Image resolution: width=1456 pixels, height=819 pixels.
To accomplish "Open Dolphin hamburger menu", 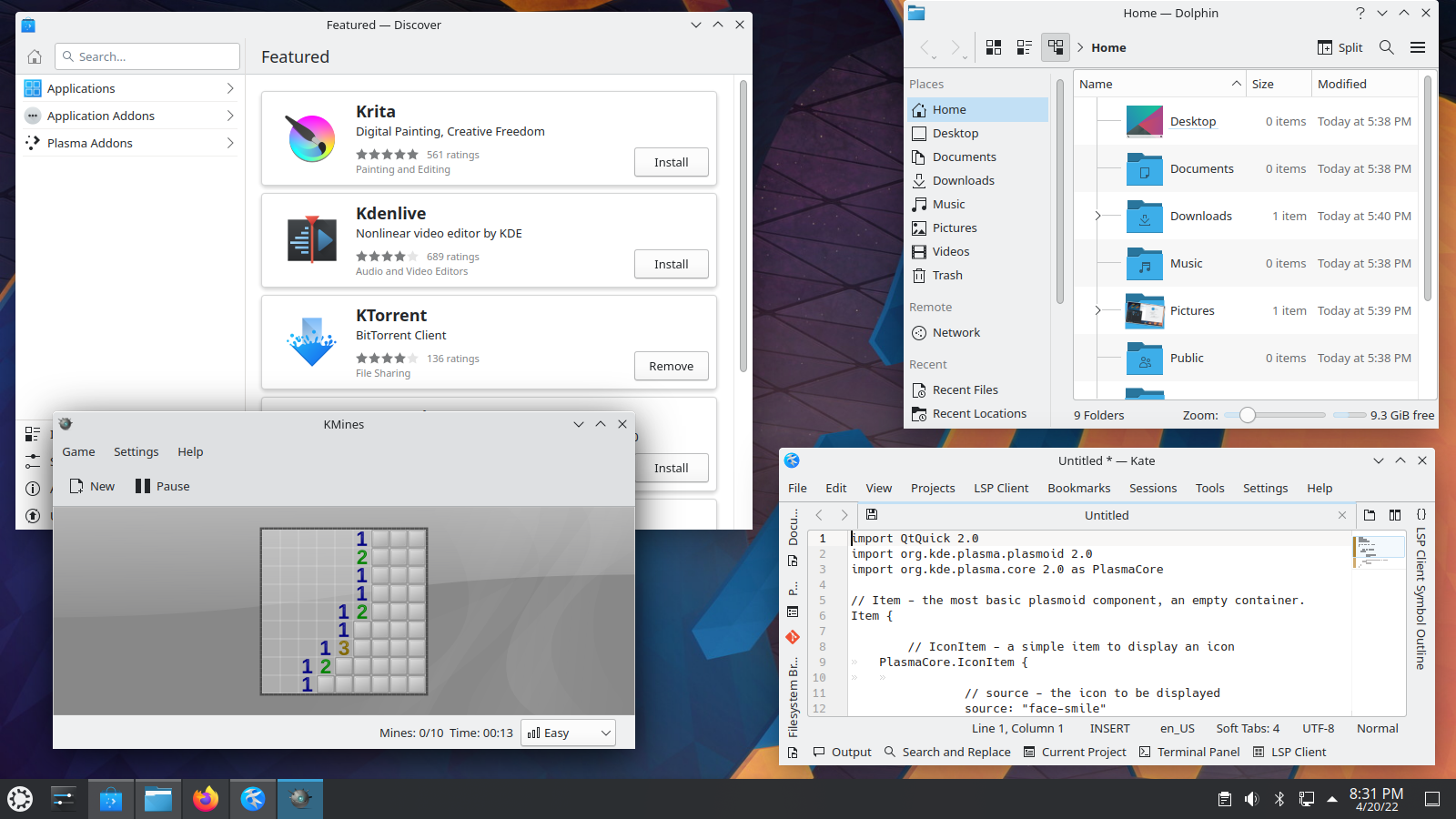I will [1417, 47].
